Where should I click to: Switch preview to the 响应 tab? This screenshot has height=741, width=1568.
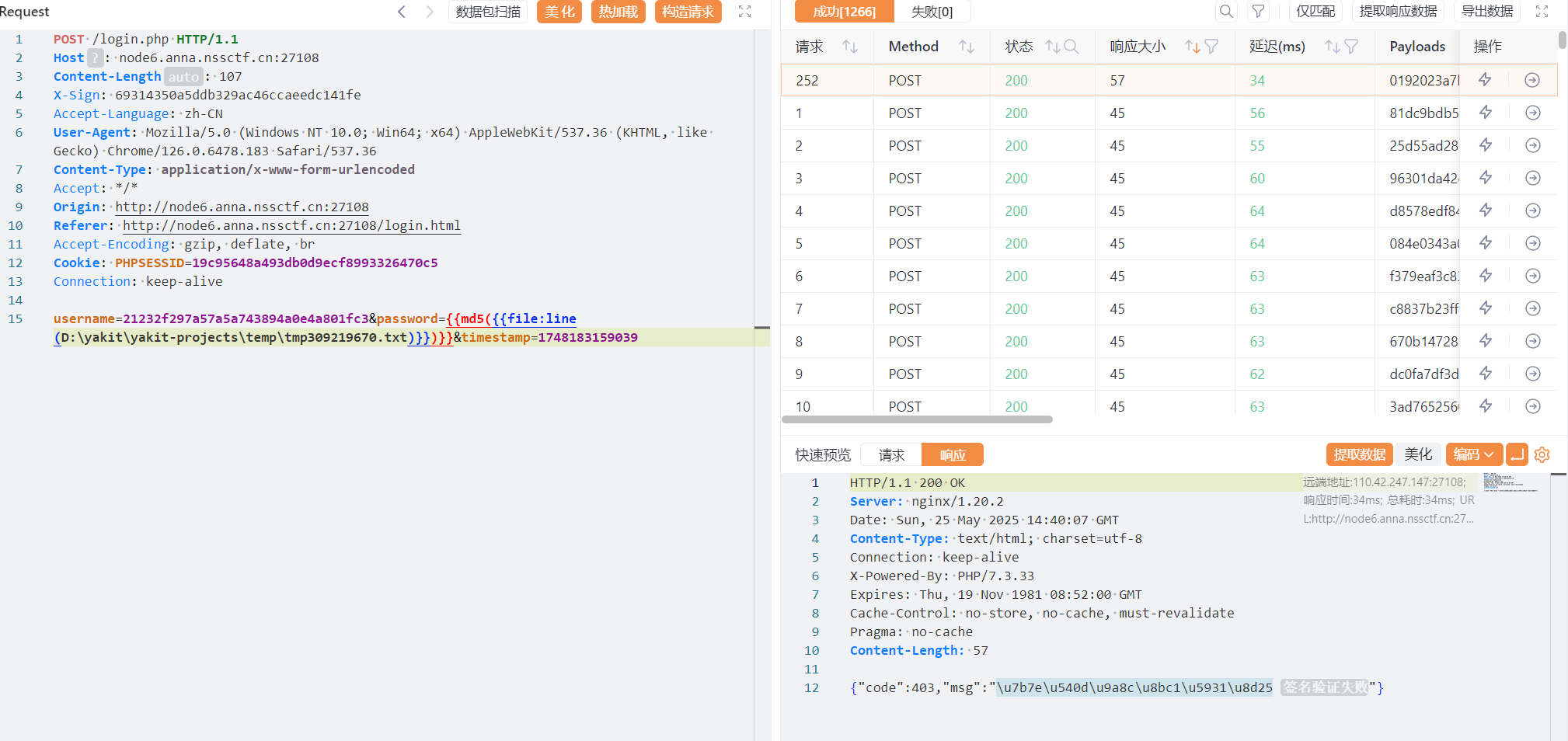tap(953, 454)
